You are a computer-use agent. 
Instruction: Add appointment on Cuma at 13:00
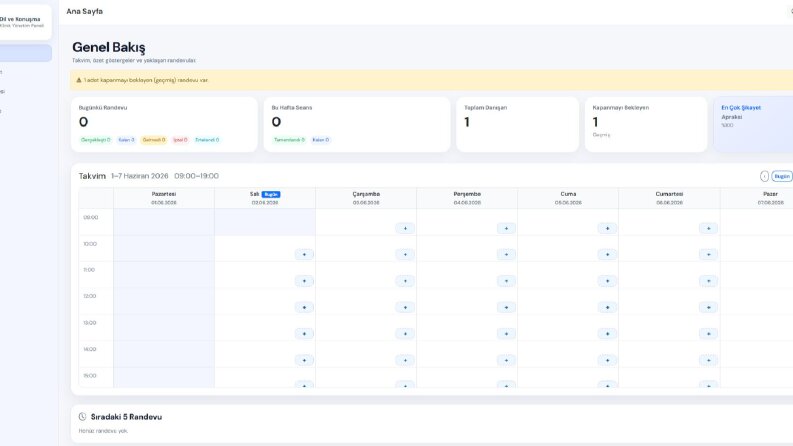click(x=607, y=334)
